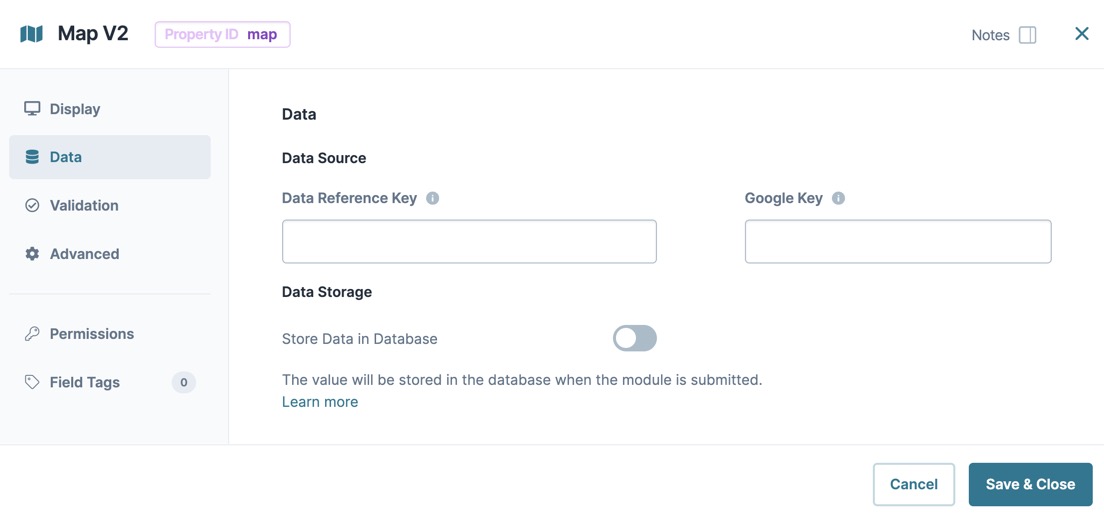Click the Cancel button
The height and width of the screenshot is (519, 1104).
(914, 484)
